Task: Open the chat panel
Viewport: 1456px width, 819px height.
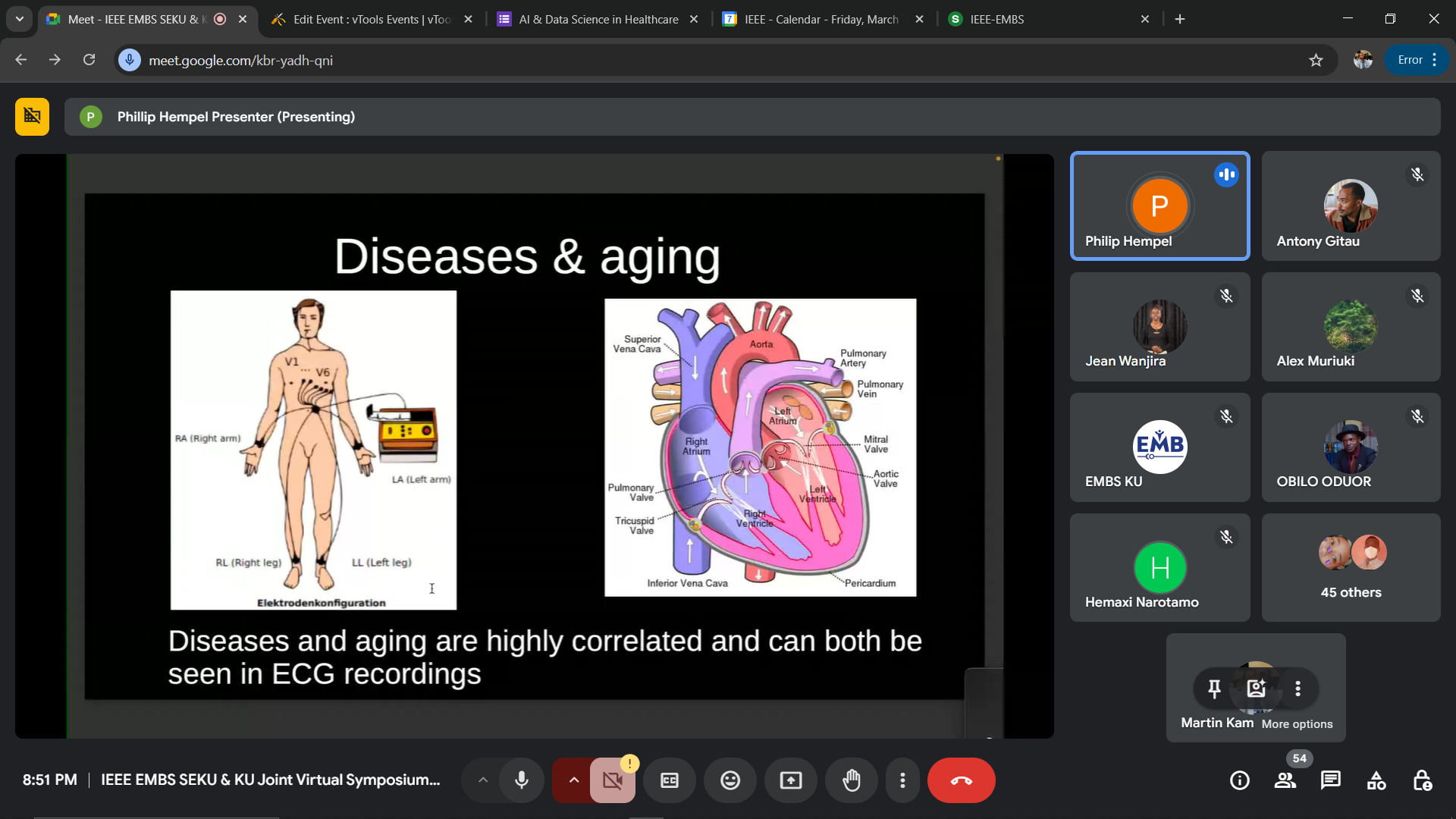Action: [1330, 780]
